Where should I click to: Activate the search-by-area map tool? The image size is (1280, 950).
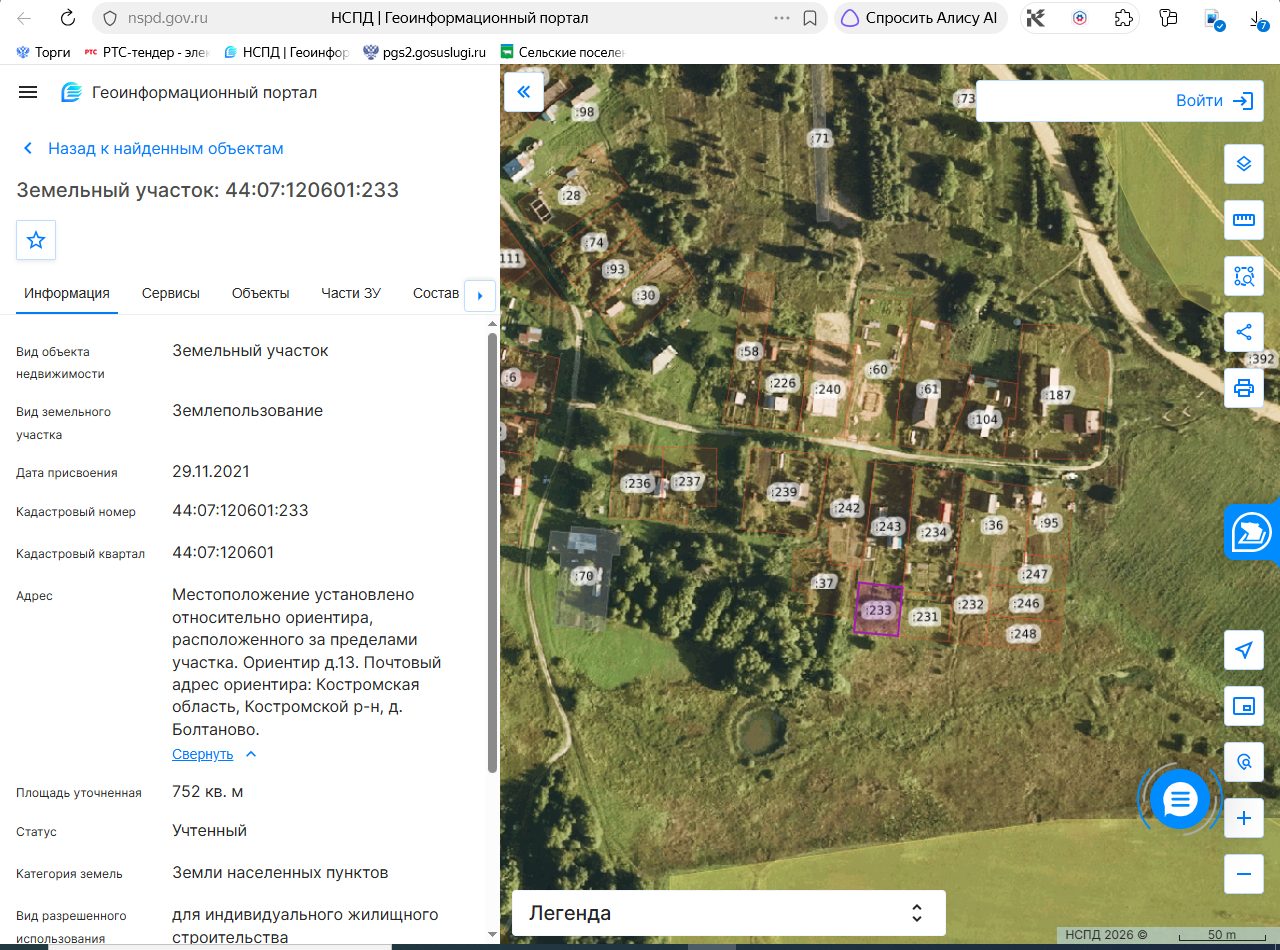1244,276
